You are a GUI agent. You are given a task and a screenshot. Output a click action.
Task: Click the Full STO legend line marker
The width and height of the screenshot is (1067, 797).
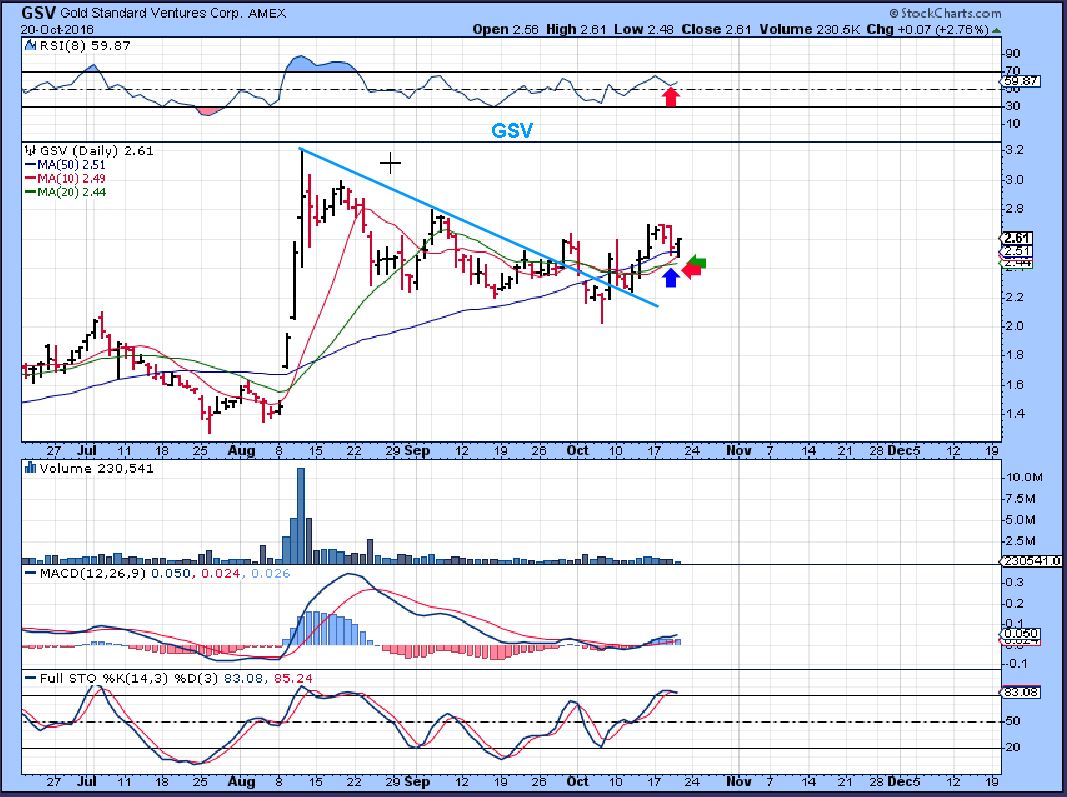[x=30, y=679]
